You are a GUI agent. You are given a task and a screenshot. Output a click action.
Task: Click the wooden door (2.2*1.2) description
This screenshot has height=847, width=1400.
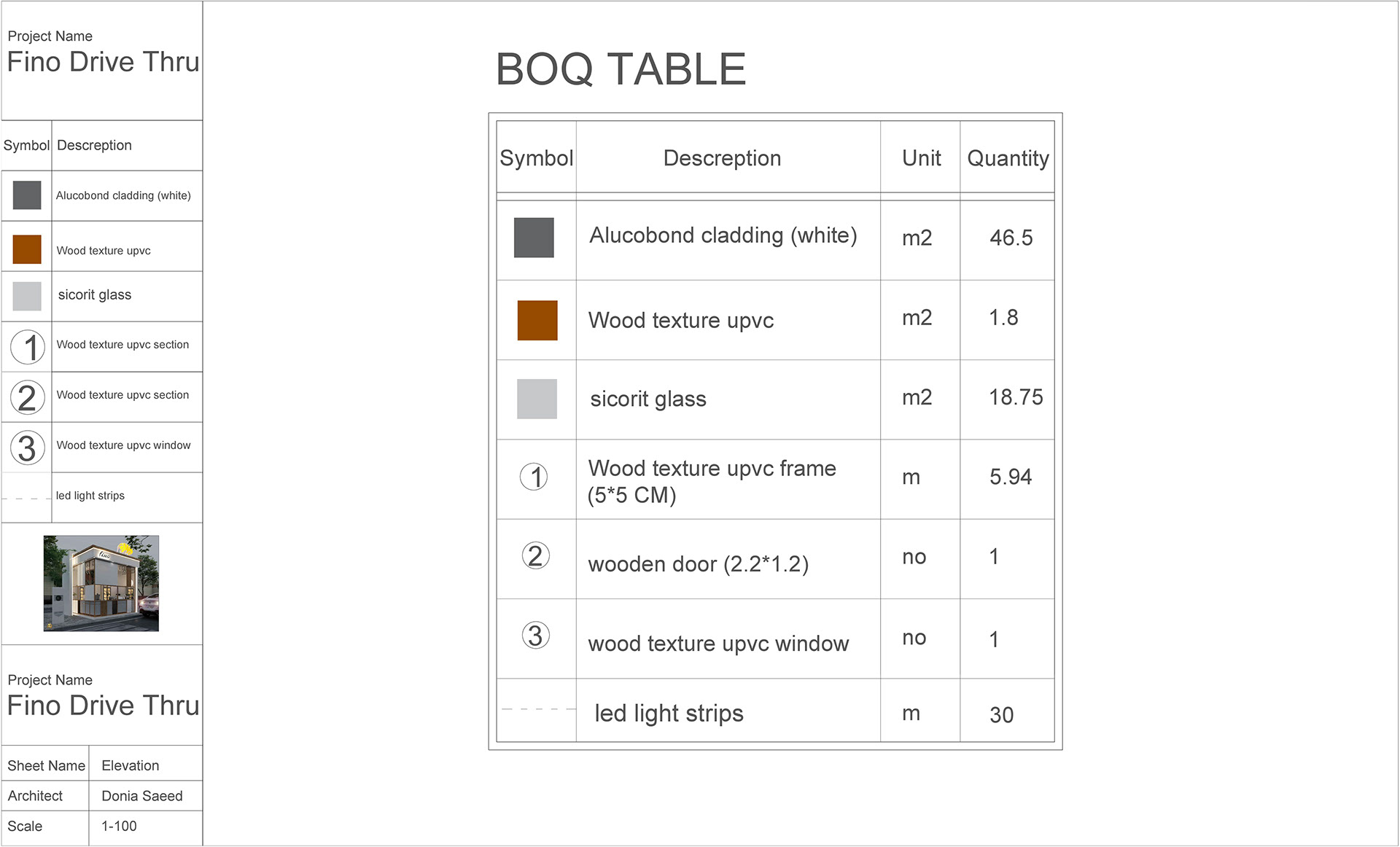pos(698,564)
